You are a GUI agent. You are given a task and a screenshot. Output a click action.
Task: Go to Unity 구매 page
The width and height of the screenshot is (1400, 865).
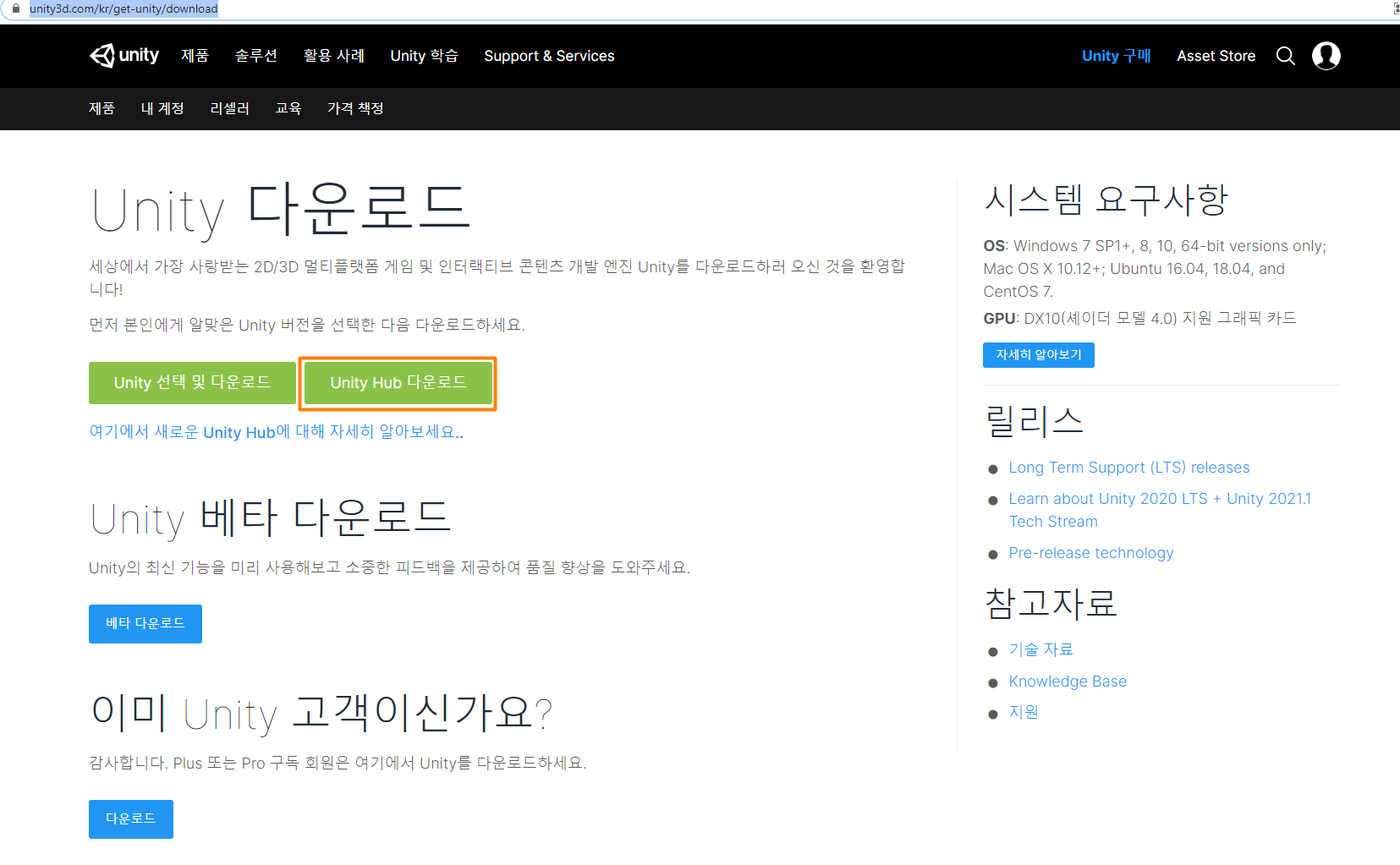pyautogui.click(x=1116, y=56)
